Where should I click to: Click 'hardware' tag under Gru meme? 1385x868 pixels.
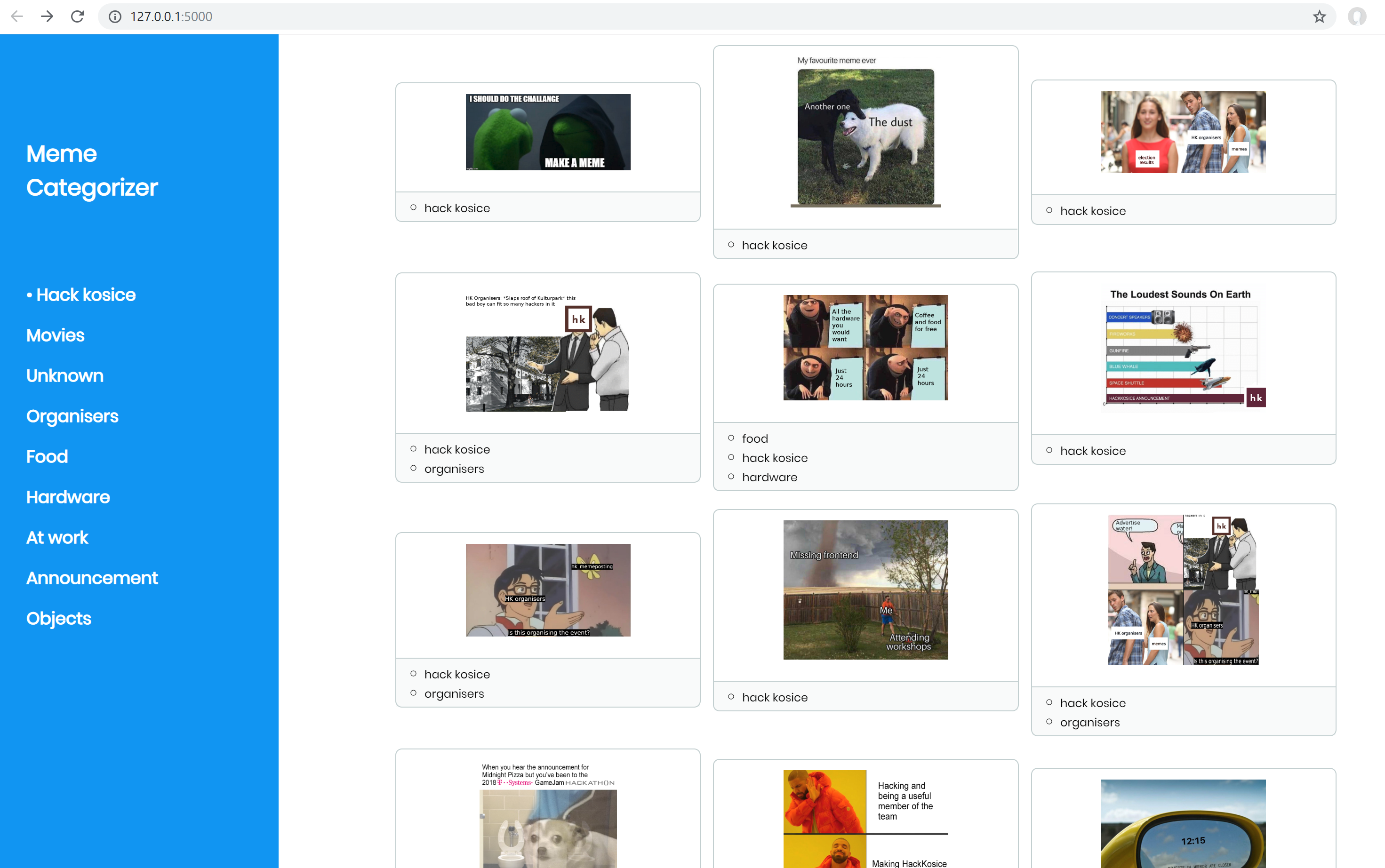(x=769, y=478)
